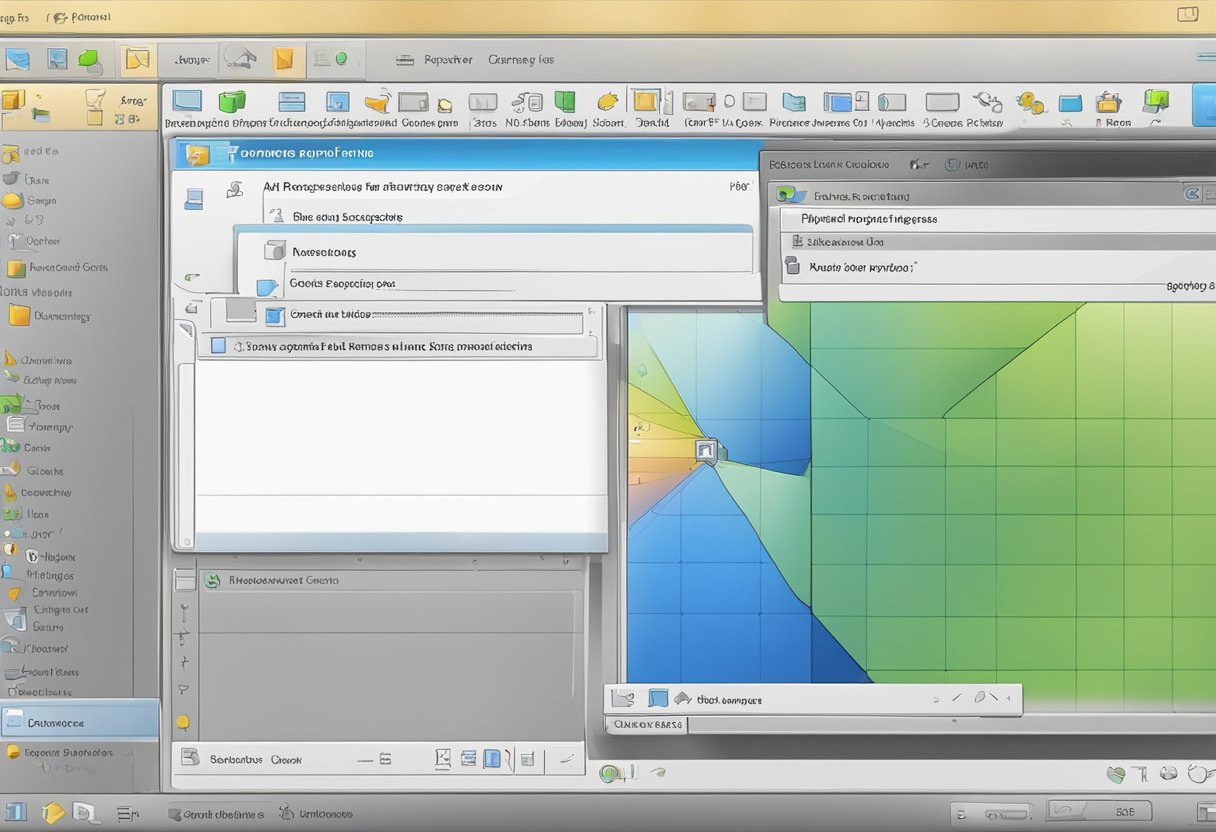Click the yellow folder icon in the left sidebar

point(19,316)
